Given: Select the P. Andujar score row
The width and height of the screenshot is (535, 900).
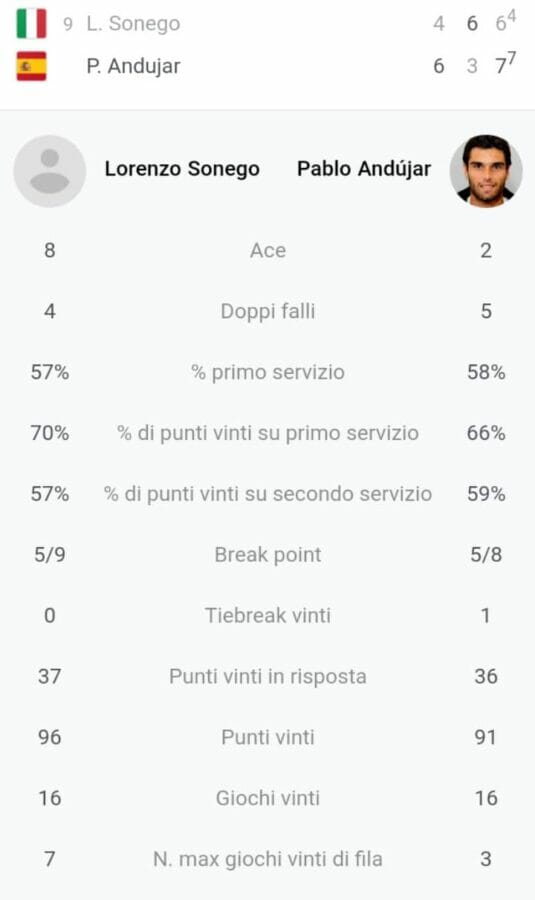Looking at the screenshot, I should [x=268, y=66].
